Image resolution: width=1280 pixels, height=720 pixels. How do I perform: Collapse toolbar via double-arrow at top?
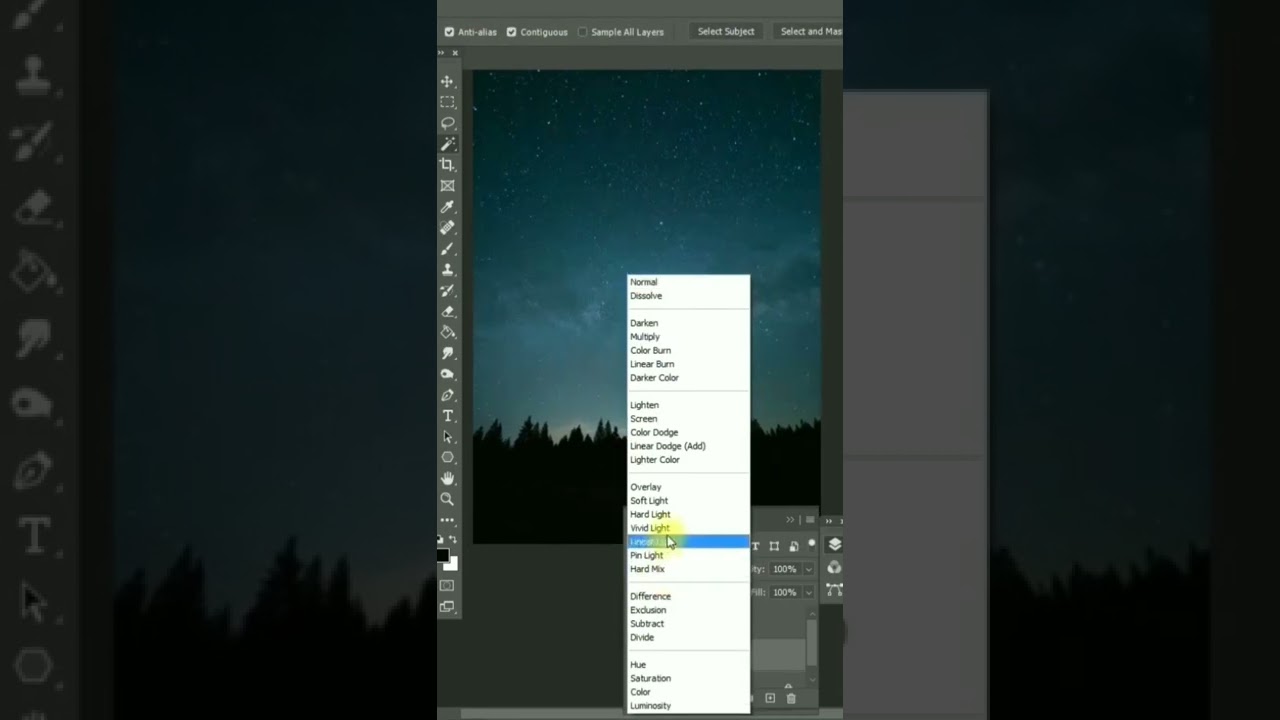[443, 53]
